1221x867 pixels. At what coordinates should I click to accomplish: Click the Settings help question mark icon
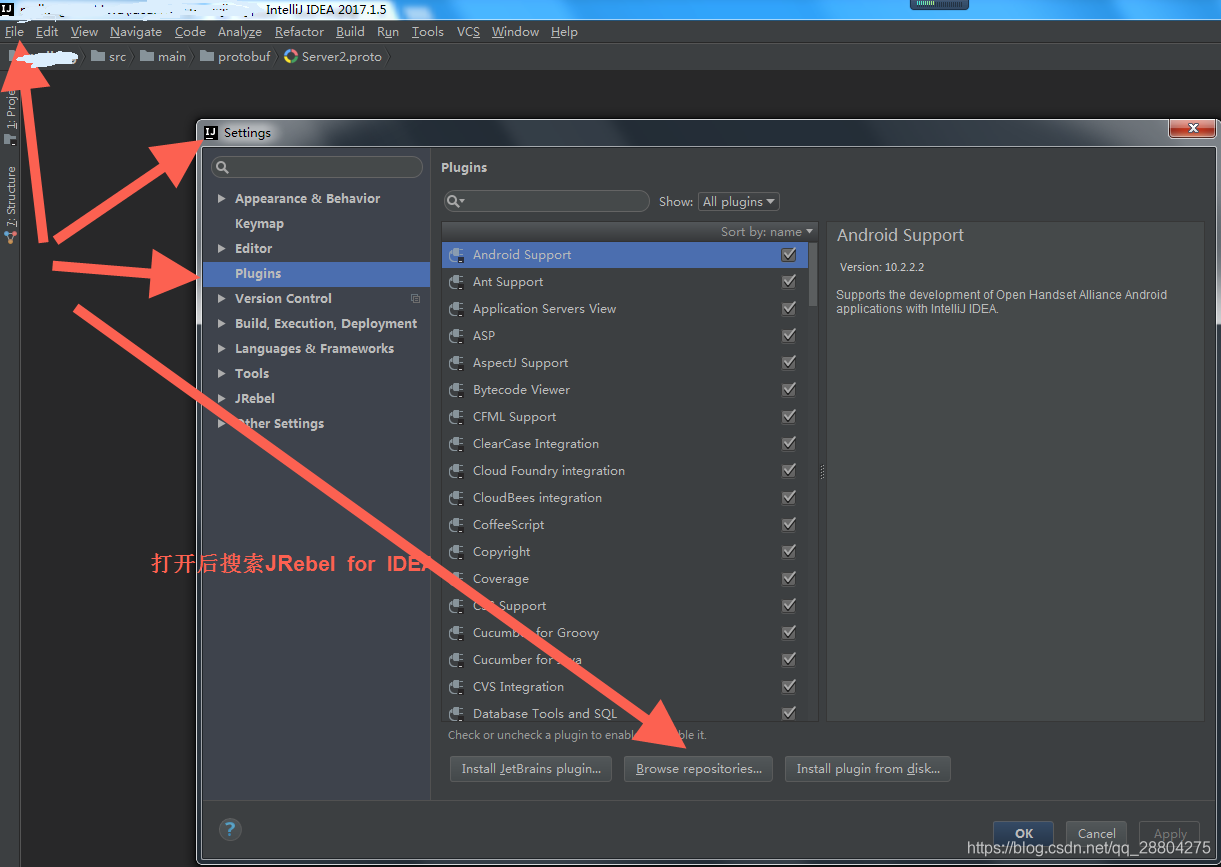[x=230, y=829]
